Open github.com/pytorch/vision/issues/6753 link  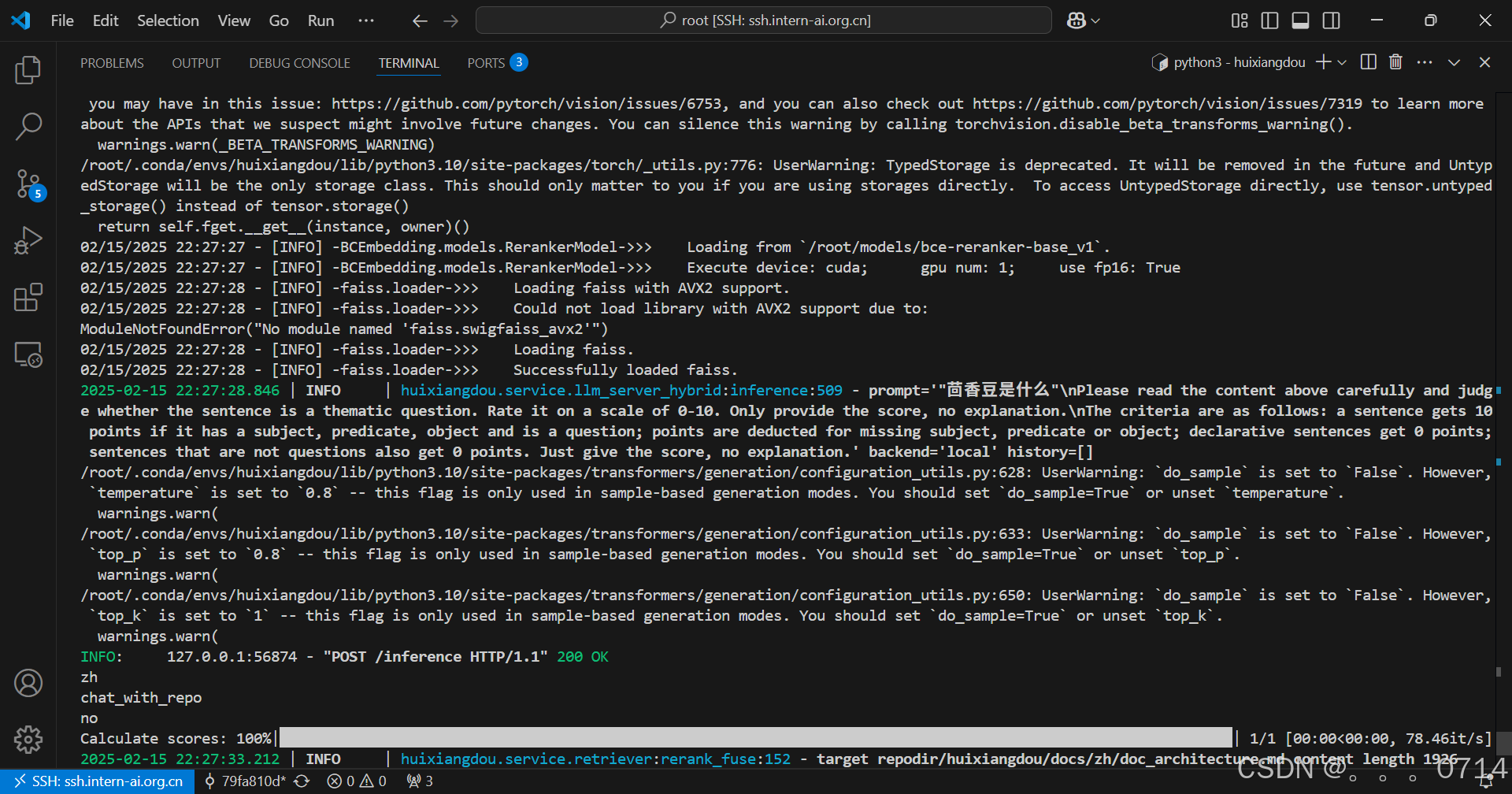[526, 104]
